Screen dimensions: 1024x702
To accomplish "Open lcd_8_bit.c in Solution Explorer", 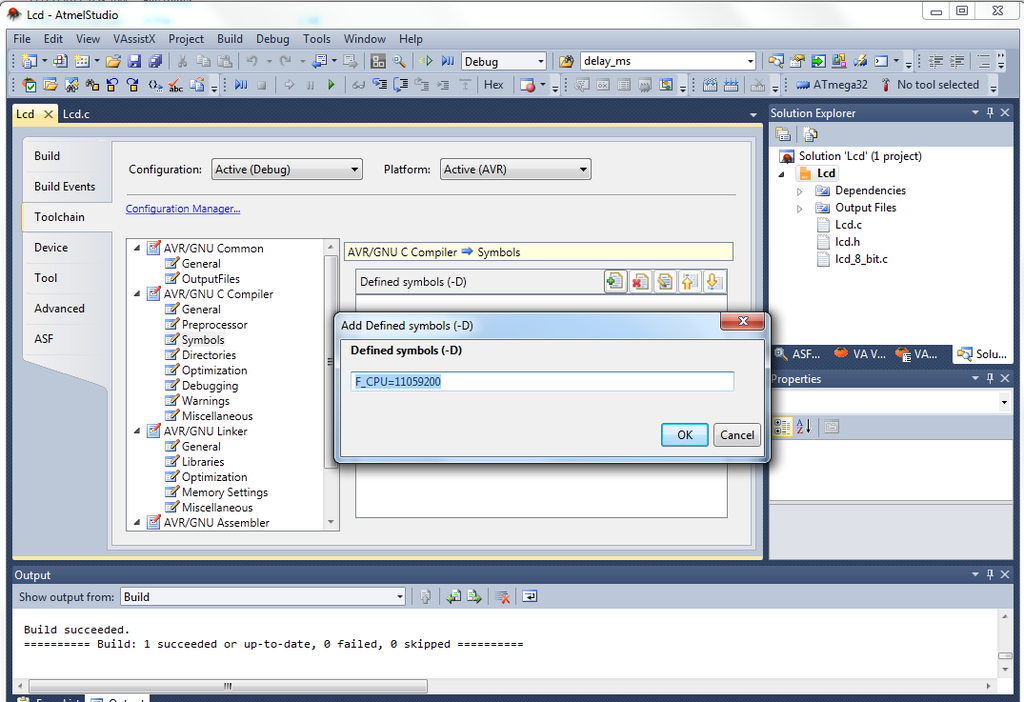I will click(861, 259).
